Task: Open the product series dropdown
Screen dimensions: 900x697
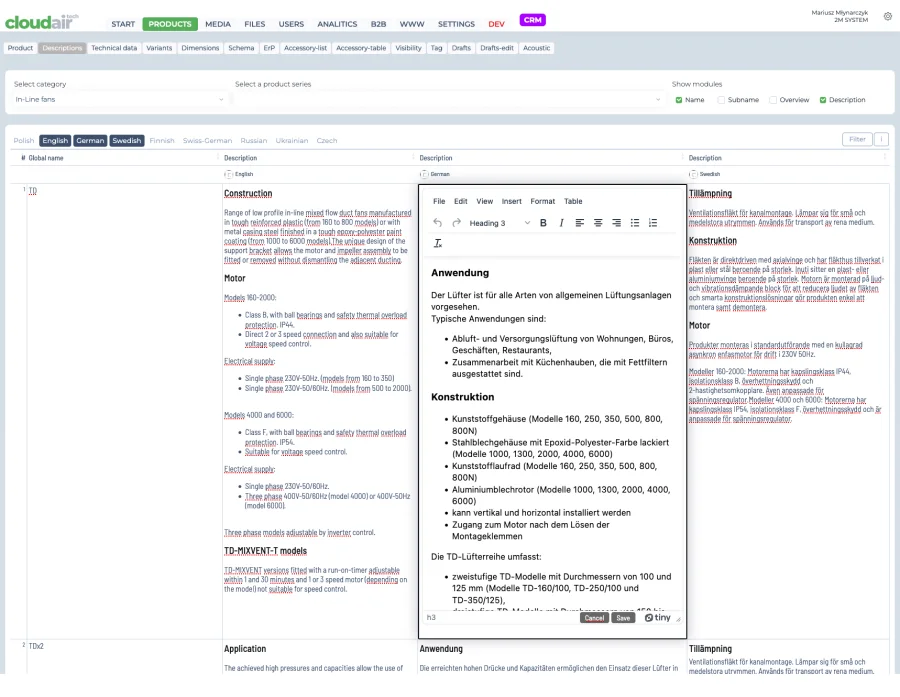Action: point(448,99)
